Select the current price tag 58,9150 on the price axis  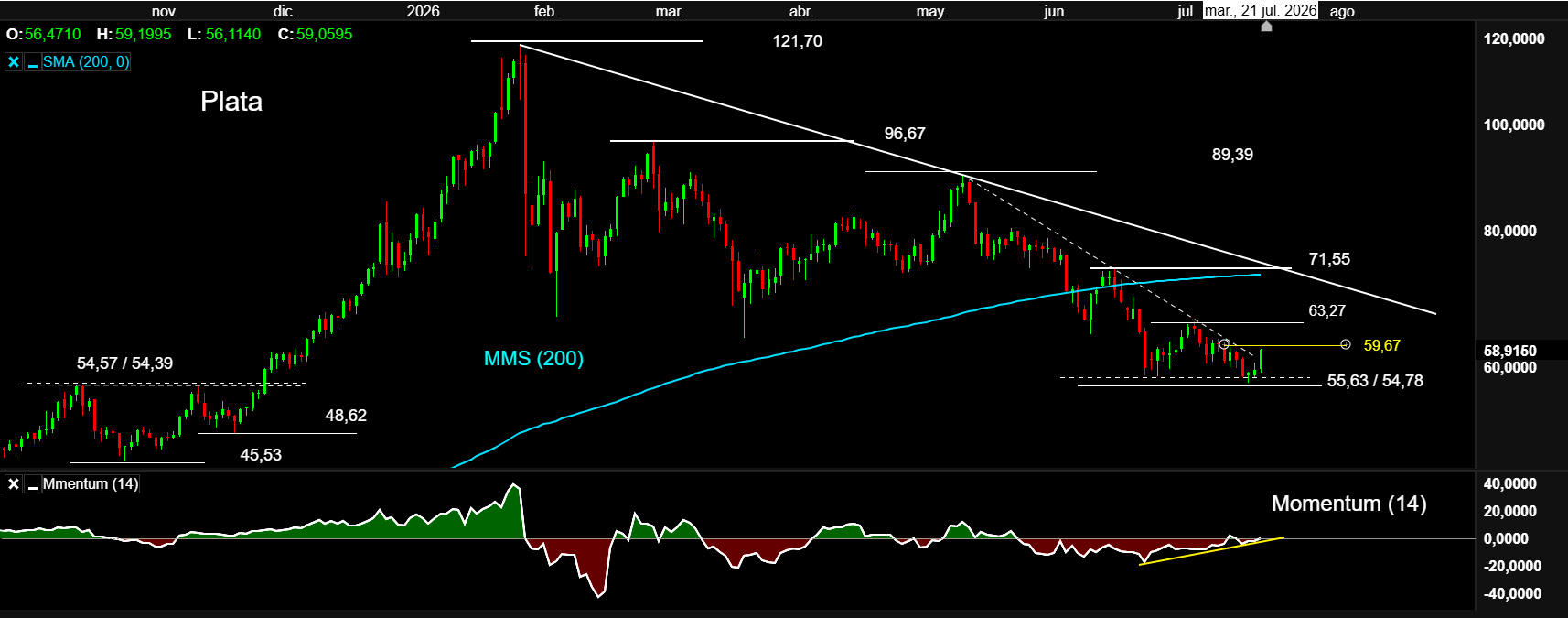pyautogui.click(x=1510, y=351)
